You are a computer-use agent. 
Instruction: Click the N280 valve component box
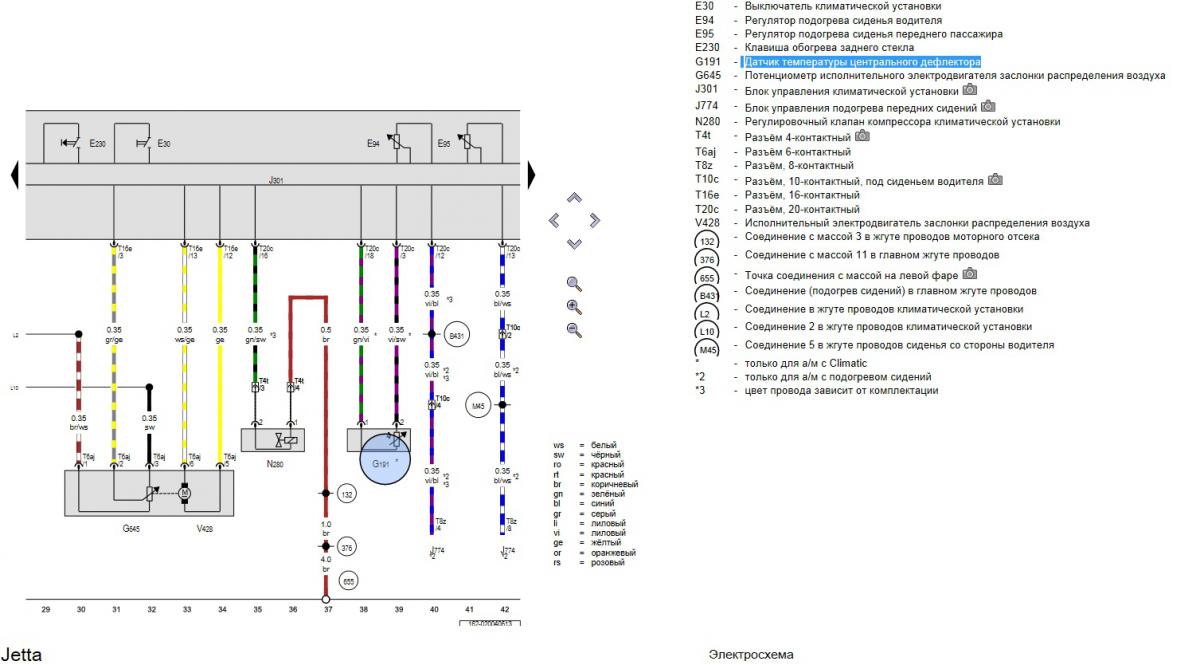click(x=274, y=440)
